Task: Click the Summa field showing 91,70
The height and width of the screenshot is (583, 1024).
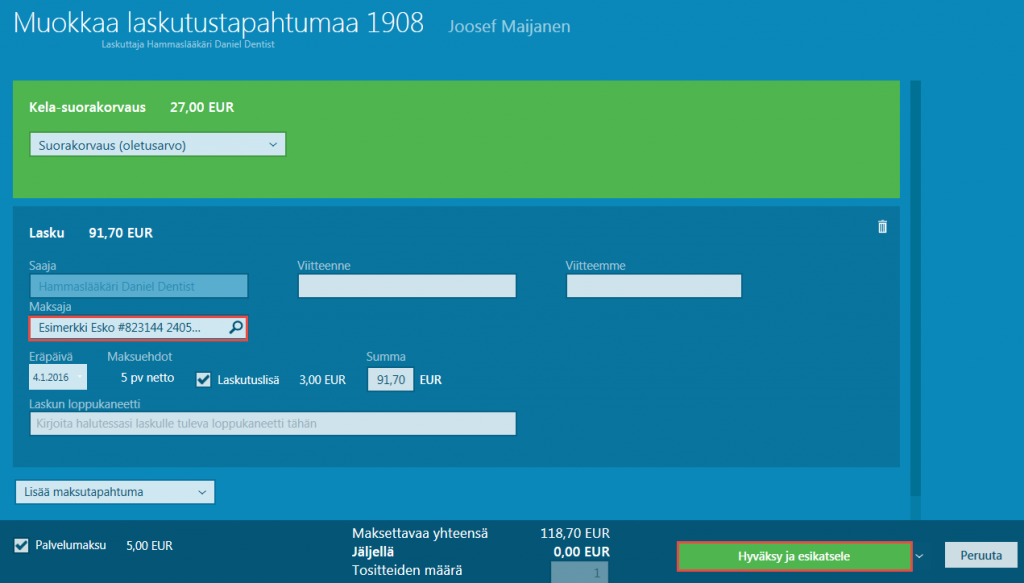Action: point(390,379)
